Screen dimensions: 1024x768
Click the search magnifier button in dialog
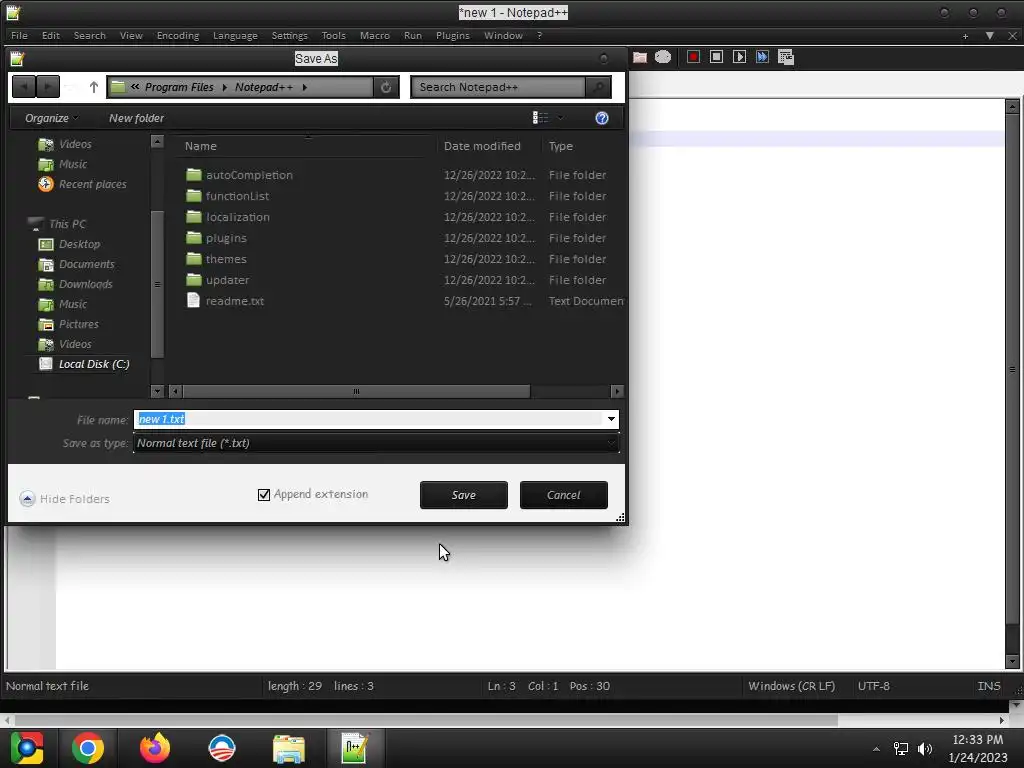(x=598, y=87)
